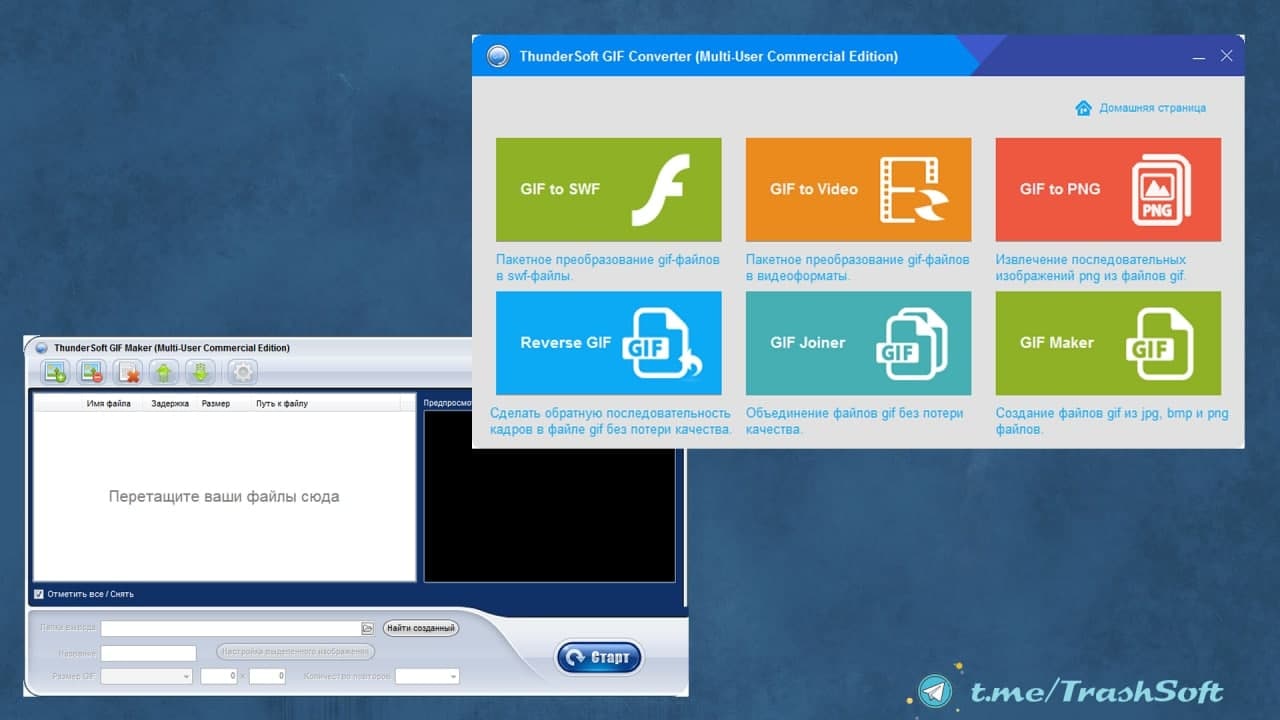Viewport: 1280px width, 720px height.
Task: Click the Задержка column header
Action: tap(170, 404)
